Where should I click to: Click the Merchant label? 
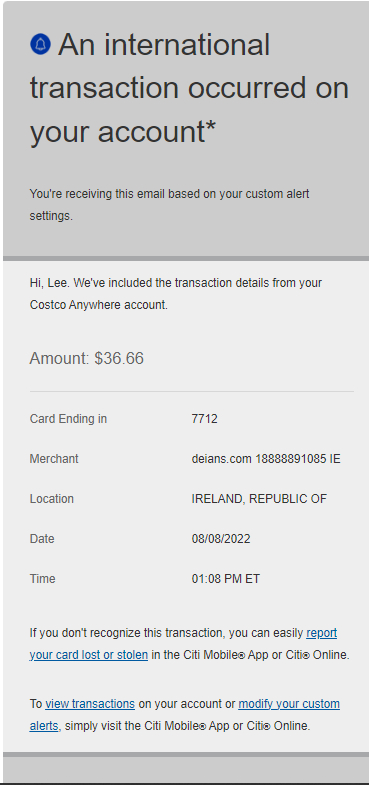(54, 459)
